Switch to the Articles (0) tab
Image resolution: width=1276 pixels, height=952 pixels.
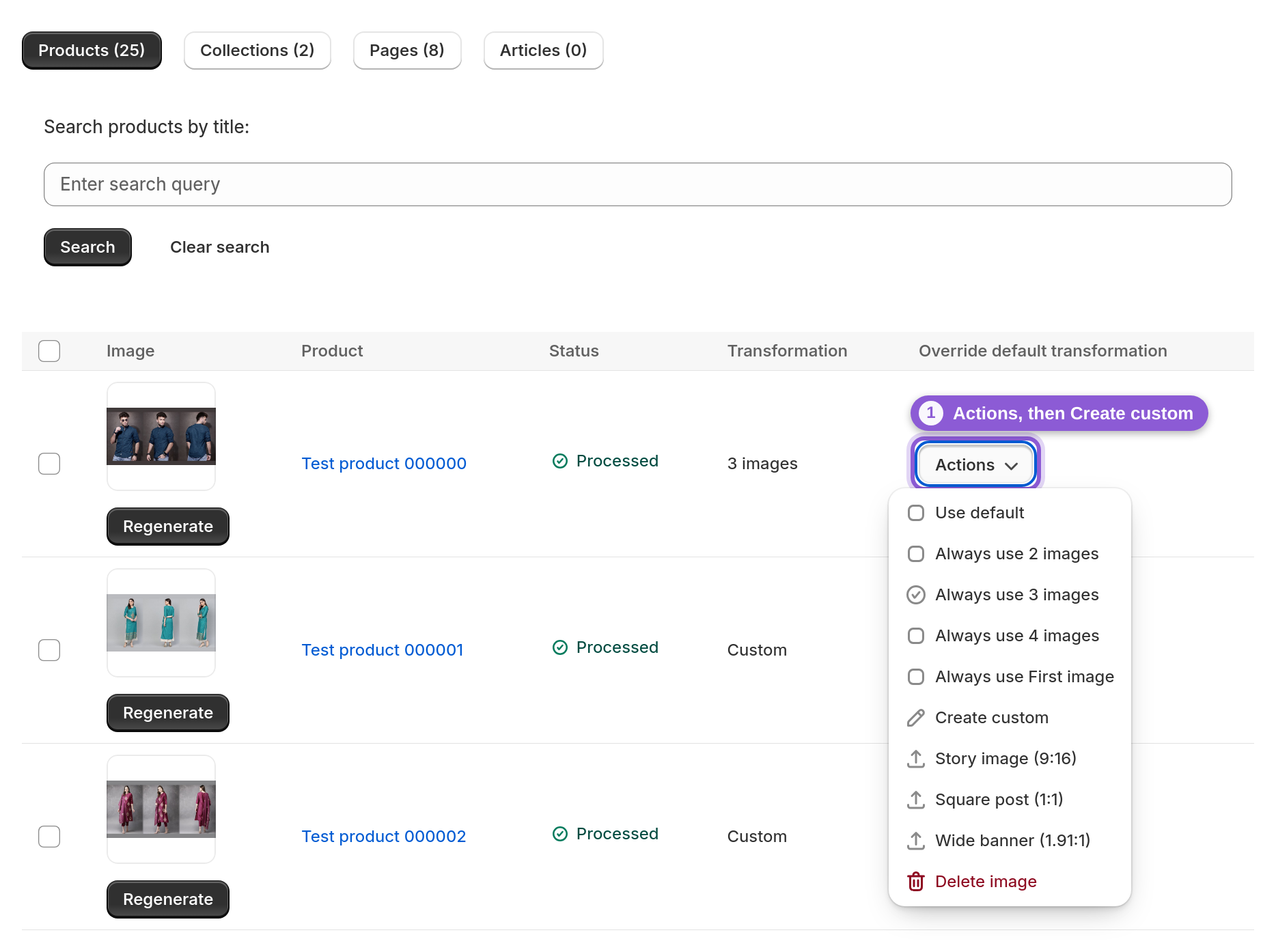coord(543,51)
